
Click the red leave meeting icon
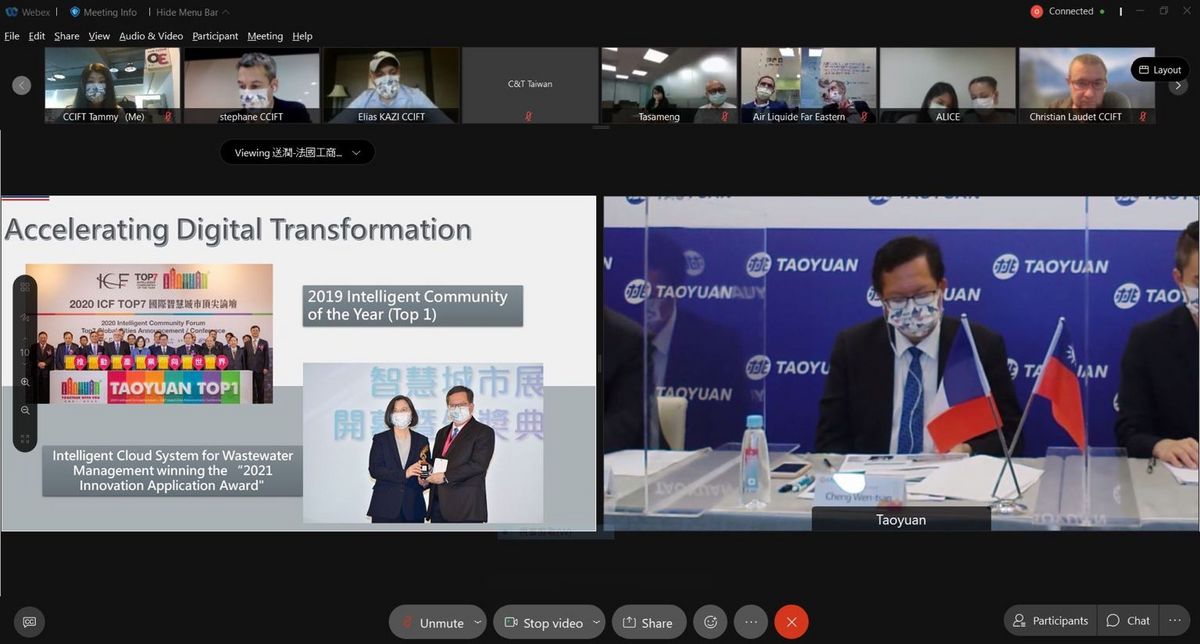pyautogui.click(x=791, y=622)
